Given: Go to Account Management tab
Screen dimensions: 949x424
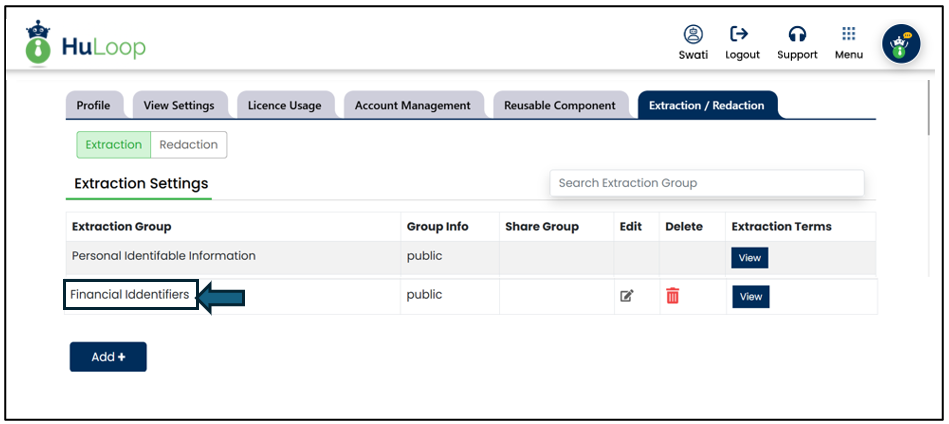Looking at the screenshot, I should tap(412, 106).
